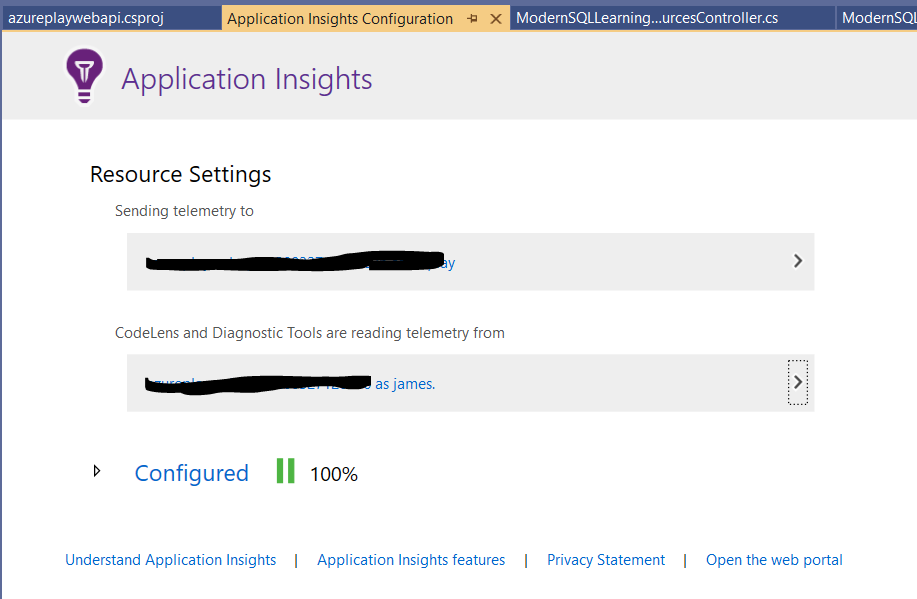Open Application Insights features link
This screenshot has width=917, height=599.
411,560
